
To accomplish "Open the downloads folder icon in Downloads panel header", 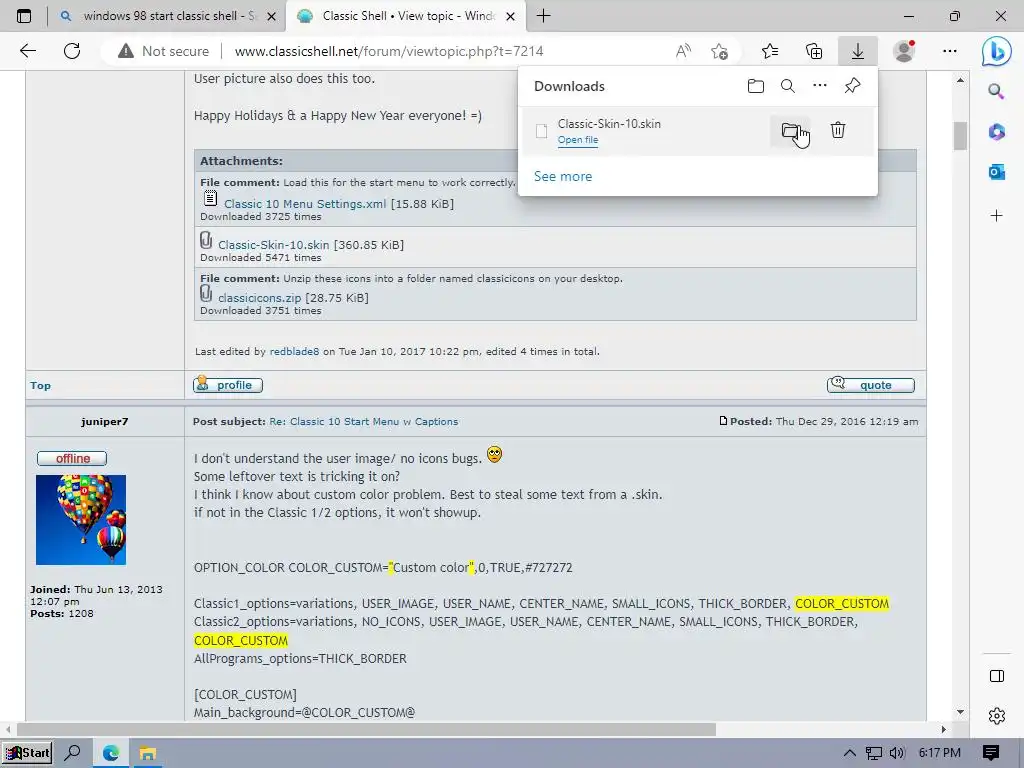I will point(756,86).
